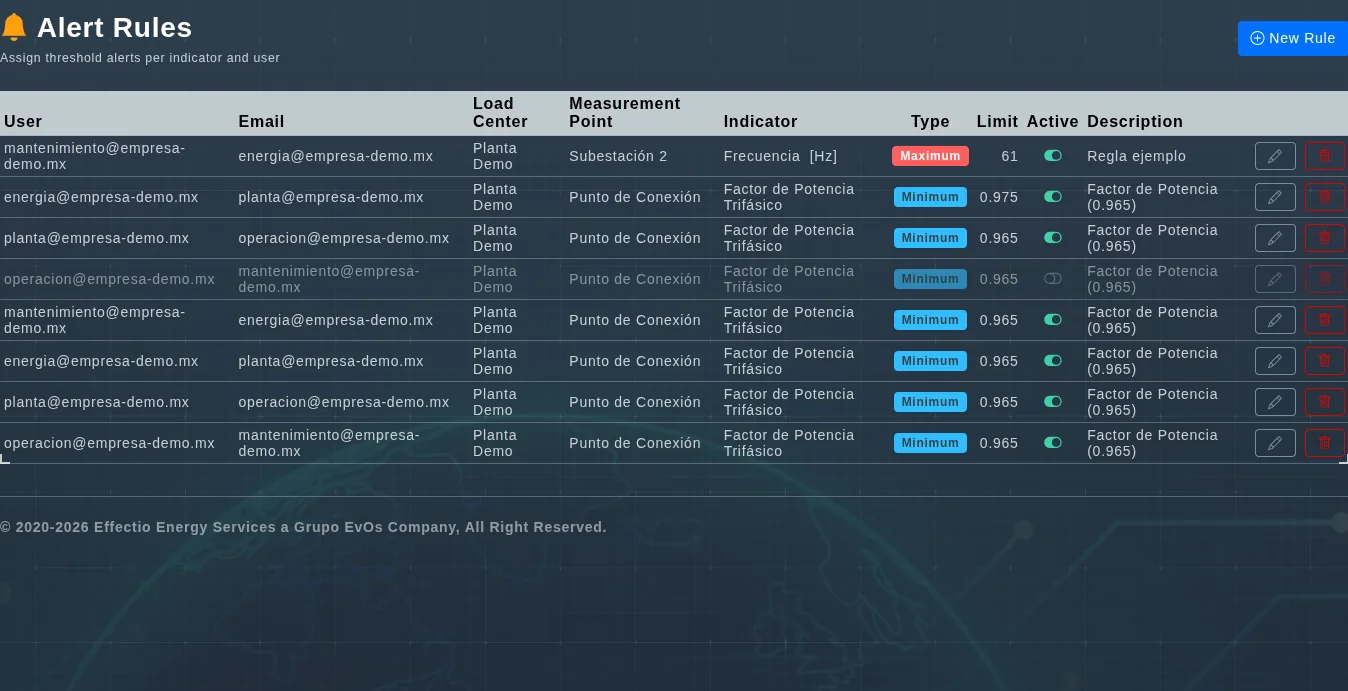Toggle Active for mantenimiento's Factor de Potencia rule

[x=1053, y=320]
